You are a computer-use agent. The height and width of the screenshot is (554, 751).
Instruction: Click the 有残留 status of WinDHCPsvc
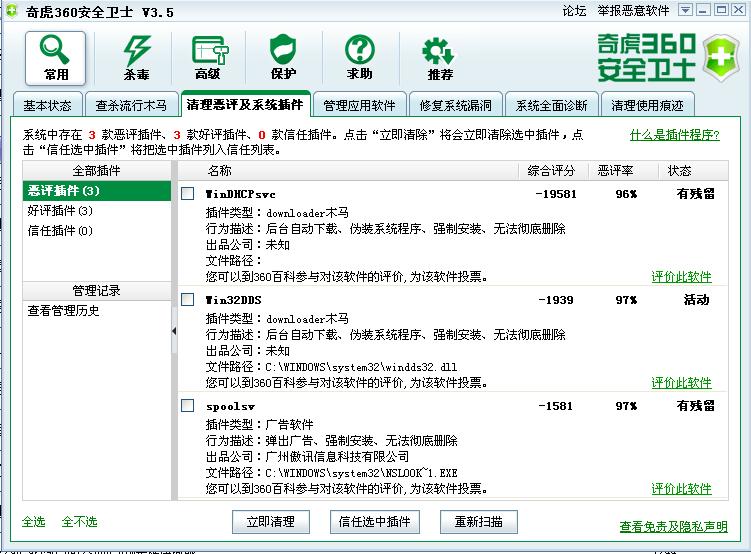pyautogui.click(x=696, y=193)
